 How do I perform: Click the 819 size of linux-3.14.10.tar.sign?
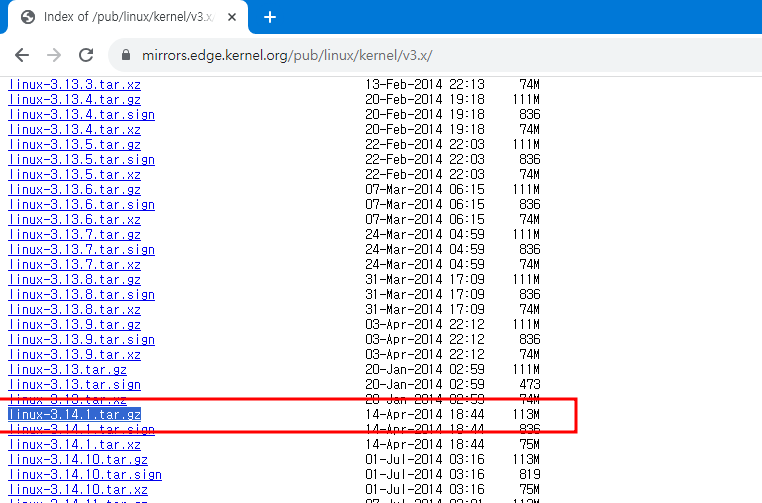coord(530,475)
